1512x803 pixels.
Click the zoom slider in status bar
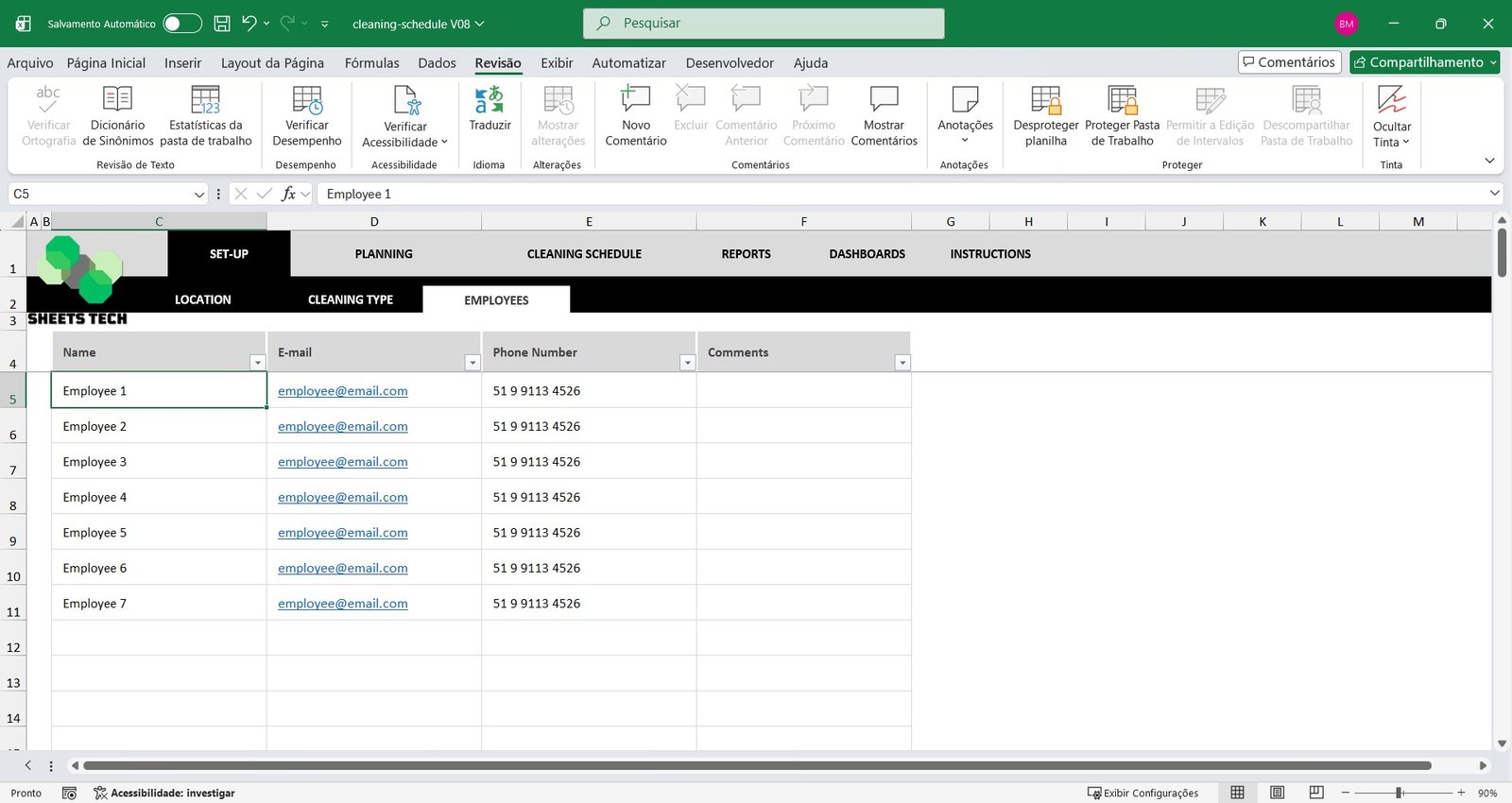click(x=1400, y=793)
